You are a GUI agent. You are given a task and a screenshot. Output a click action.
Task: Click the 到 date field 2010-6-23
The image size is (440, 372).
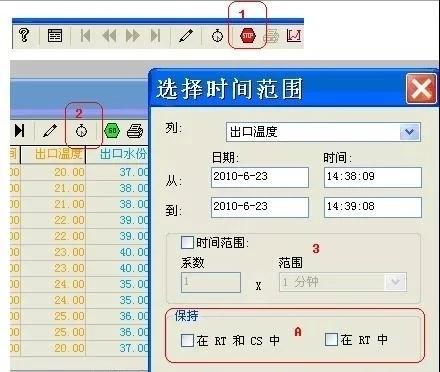(x=260, y=207)
